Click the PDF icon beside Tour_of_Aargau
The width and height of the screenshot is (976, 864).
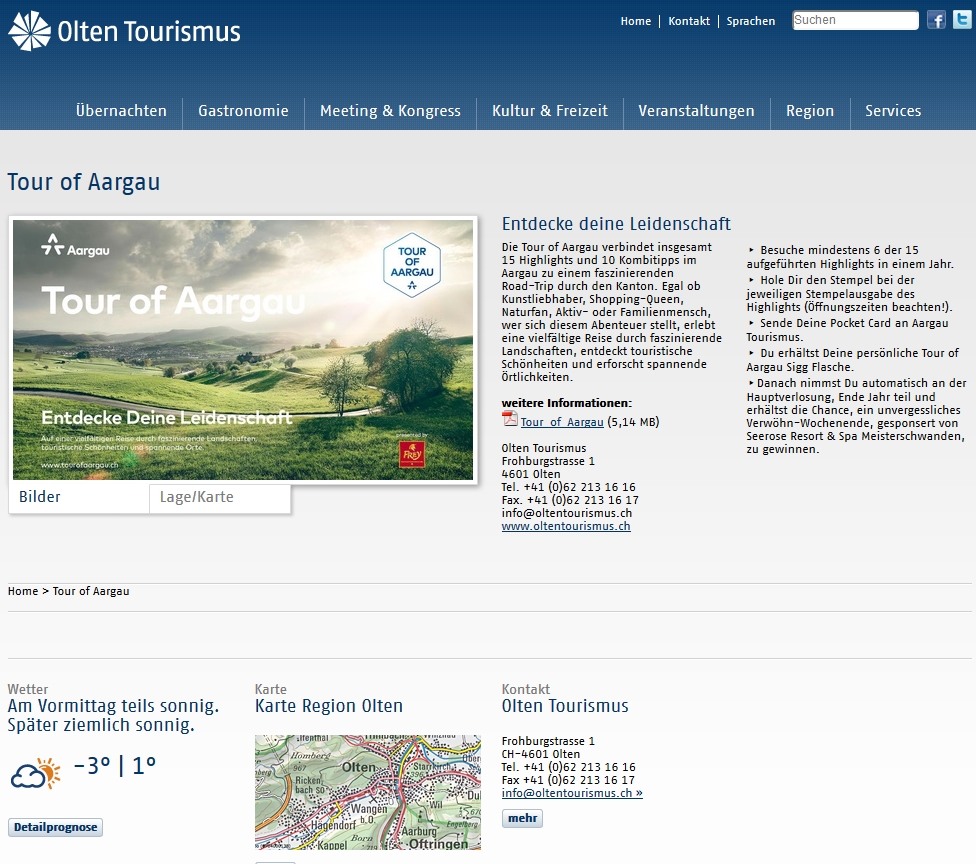click(x=510, y=419)
